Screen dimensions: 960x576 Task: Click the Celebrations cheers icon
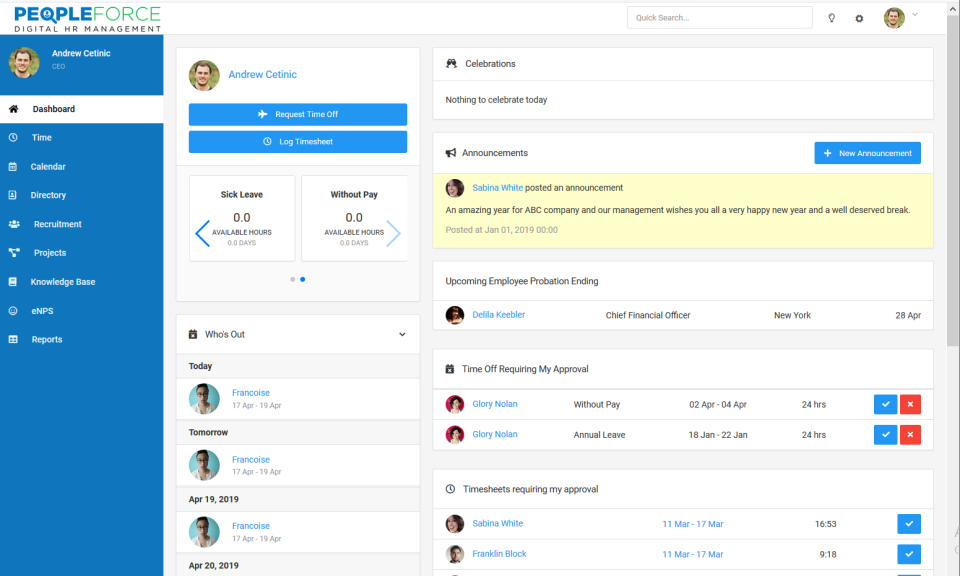tap(451, 64)
